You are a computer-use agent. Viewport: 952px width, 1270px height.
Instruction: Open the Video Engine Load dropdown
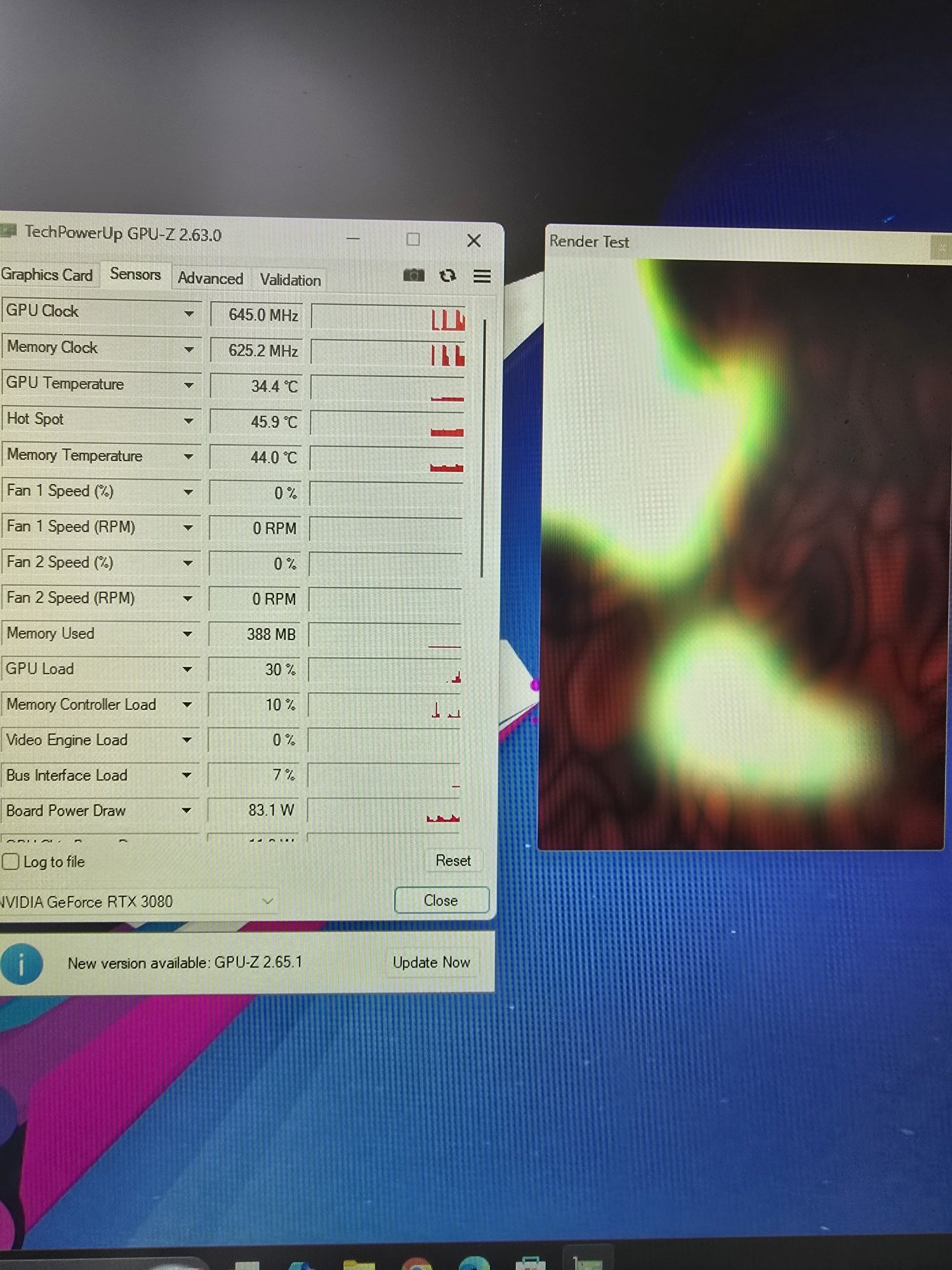click(x=187, y=740)
